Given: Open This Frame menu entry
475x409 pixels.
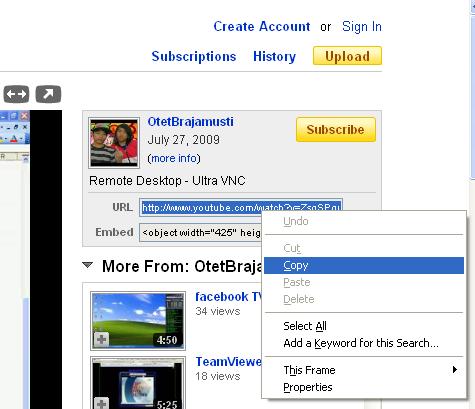Looking at the screenshot, I should pyautogui.click(x=364, y=370).
